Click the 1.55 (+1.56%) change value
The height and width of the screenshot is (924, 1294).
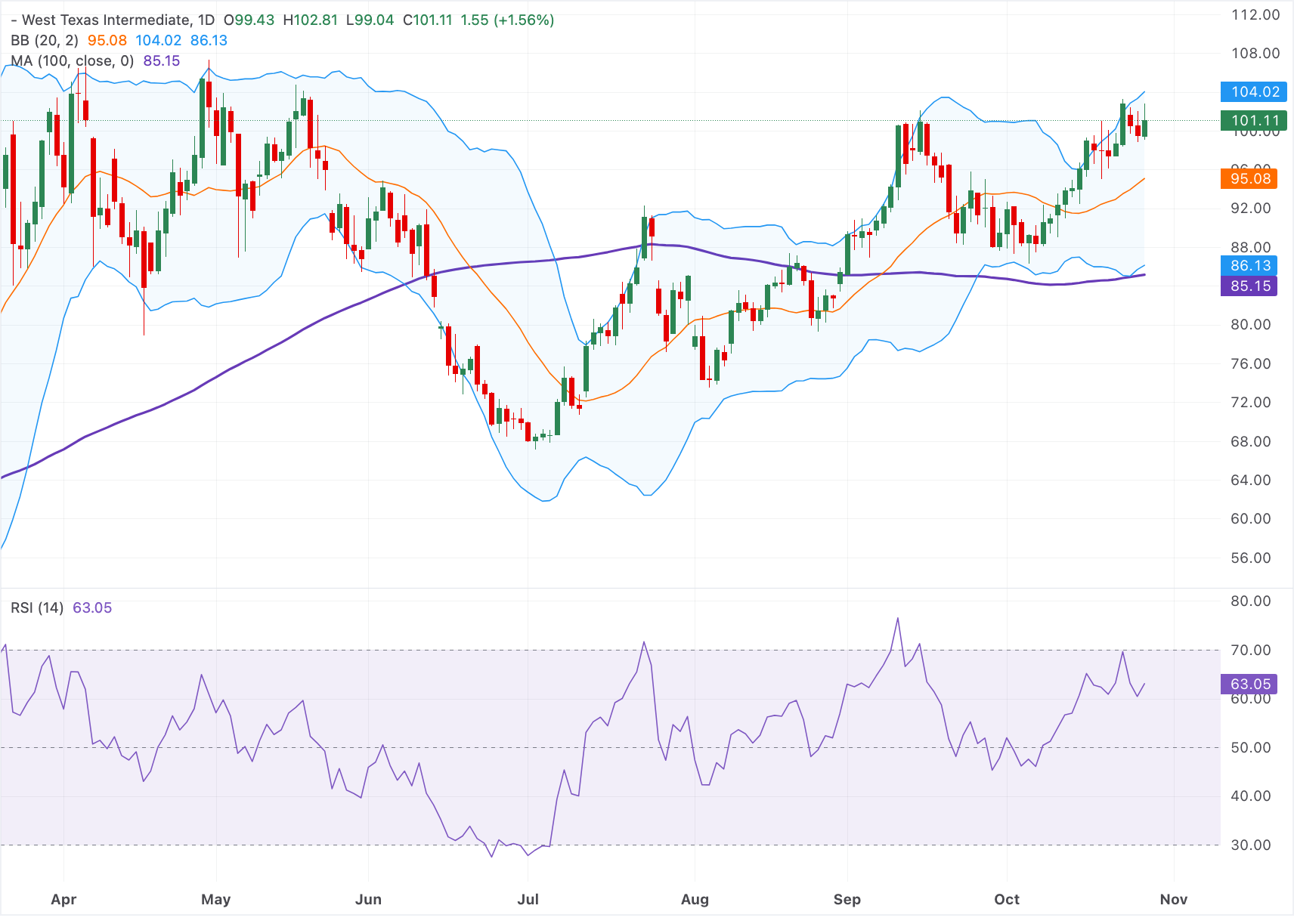coord(507,20)
